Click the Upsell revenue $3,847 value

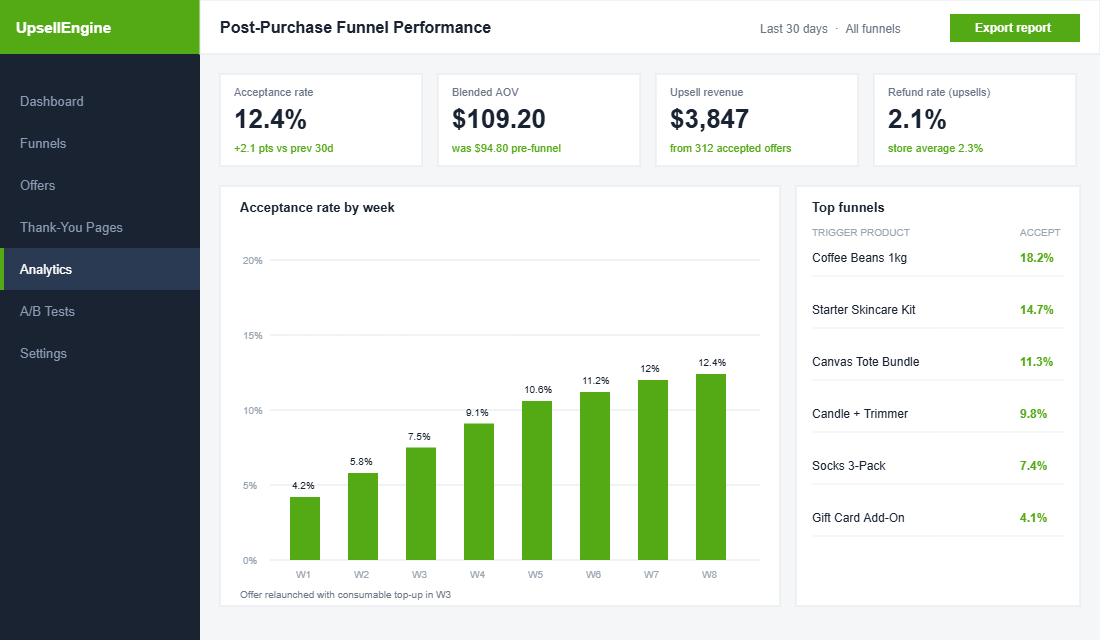[x=709, y=119]
